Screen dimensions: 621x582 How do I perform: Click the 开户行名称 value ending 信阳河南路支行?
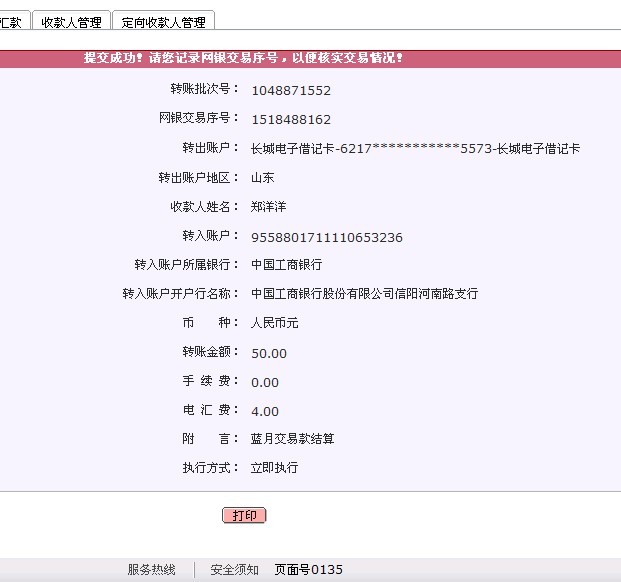tap(364, 294)
